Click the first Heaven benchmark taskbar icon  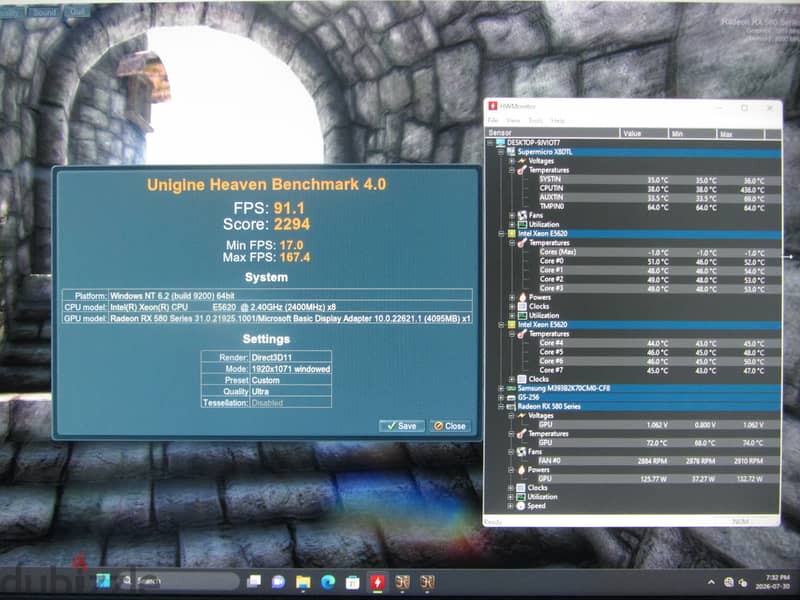[402, 582]
